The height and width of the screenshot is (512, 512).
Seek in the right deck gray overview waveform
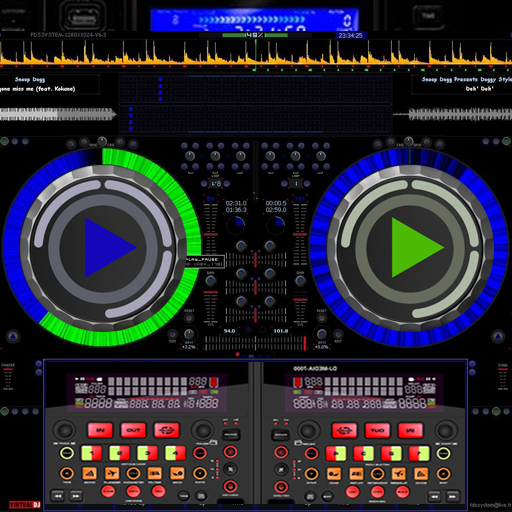pos(453,114)
